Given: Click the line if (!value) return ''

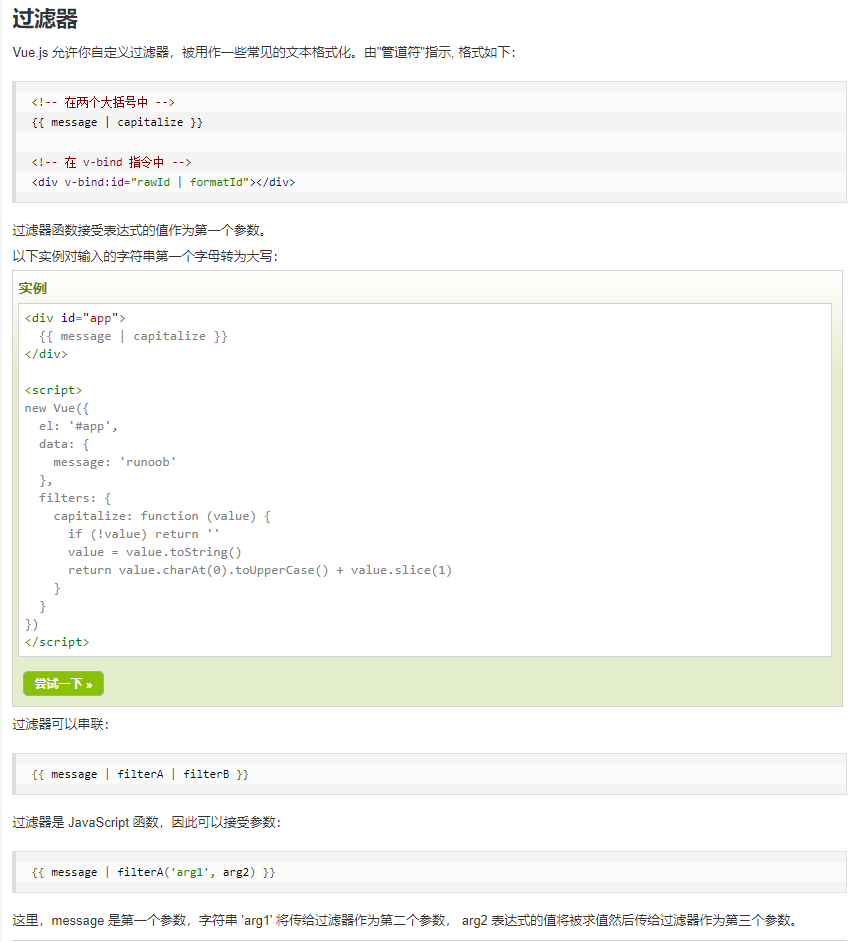Looking at the screenshot, I should 144,534.
